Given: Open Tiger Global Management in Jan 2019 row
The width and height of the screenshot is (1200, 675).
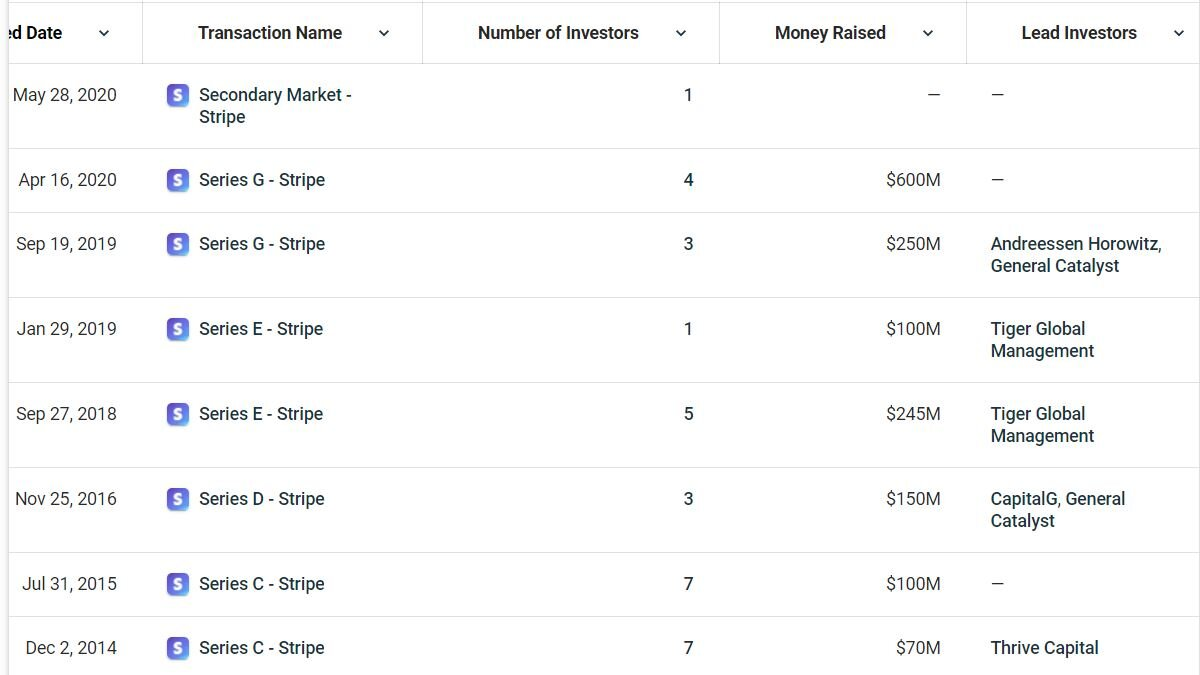Looking at the screenshot, I should (1042, 340).
